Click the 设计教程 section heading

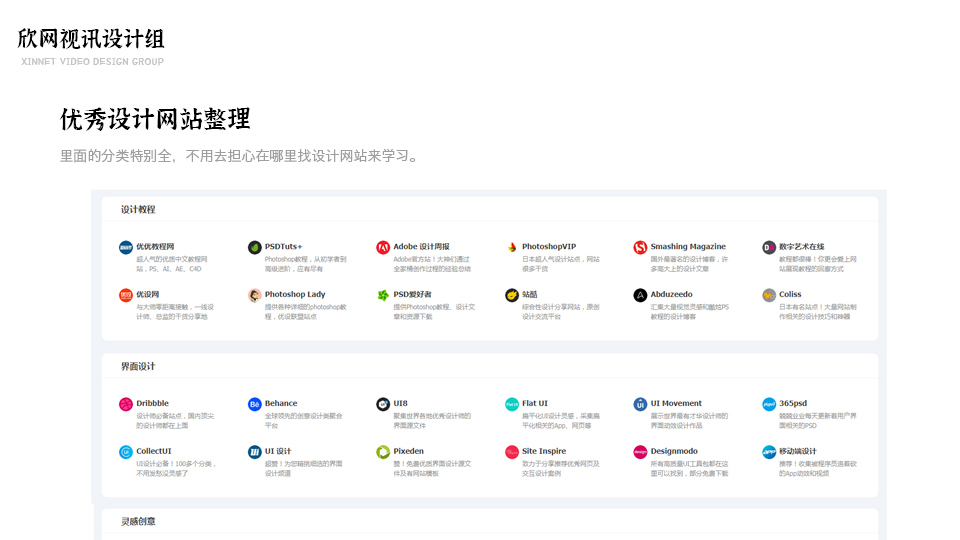138,209
